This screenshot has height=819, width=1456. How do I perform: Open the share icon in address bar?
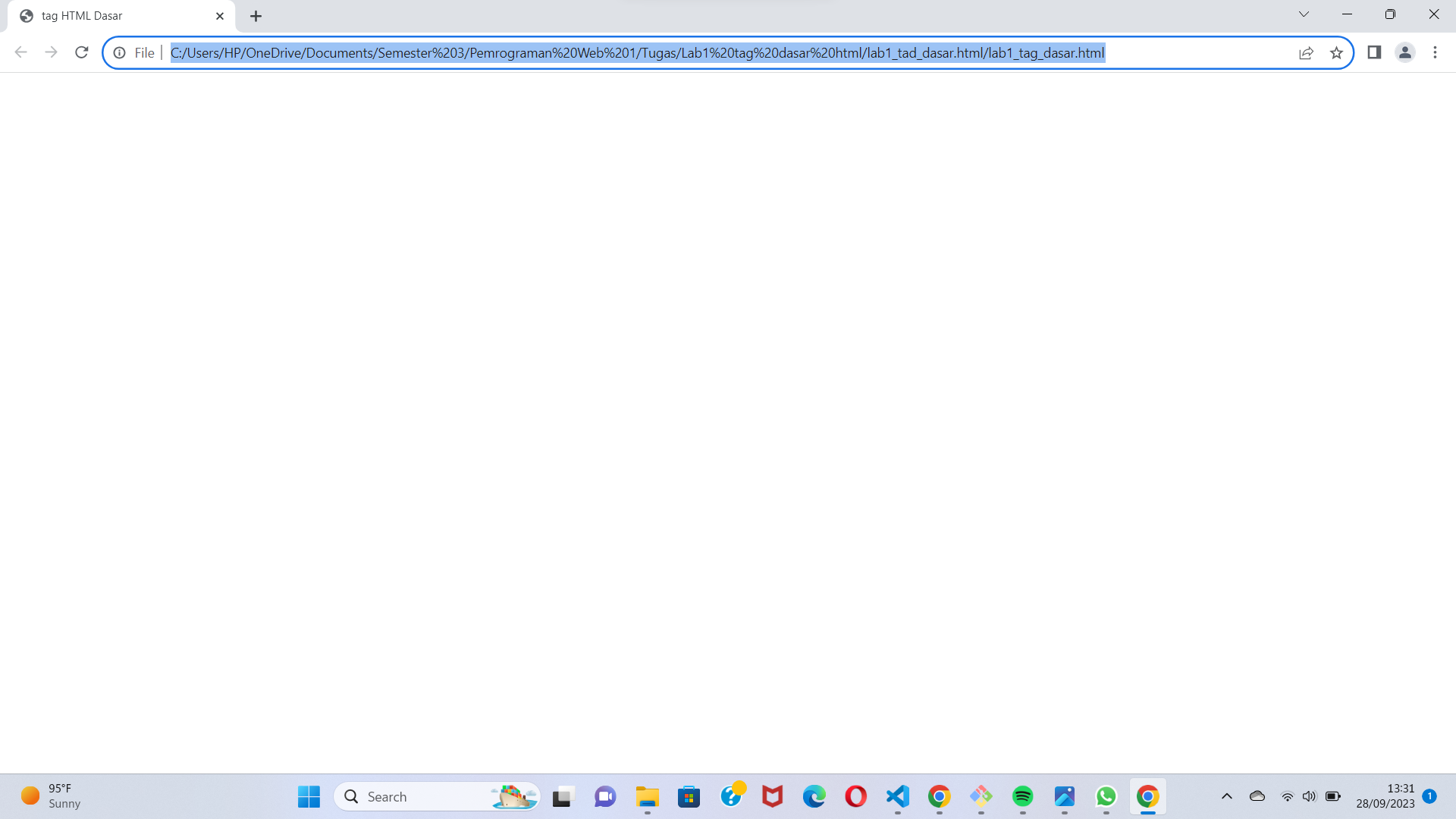(1306, 52)
